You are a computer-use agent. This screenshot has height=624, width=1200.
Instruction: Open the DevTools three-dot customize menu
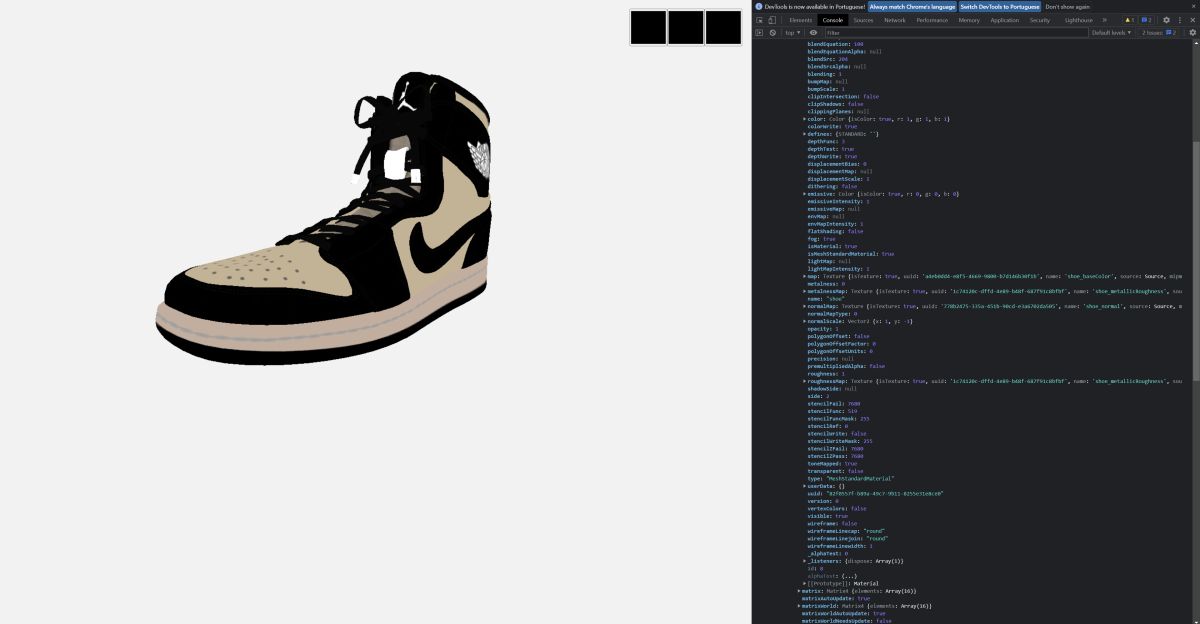pyautogui.click(x=1179, y=20)
